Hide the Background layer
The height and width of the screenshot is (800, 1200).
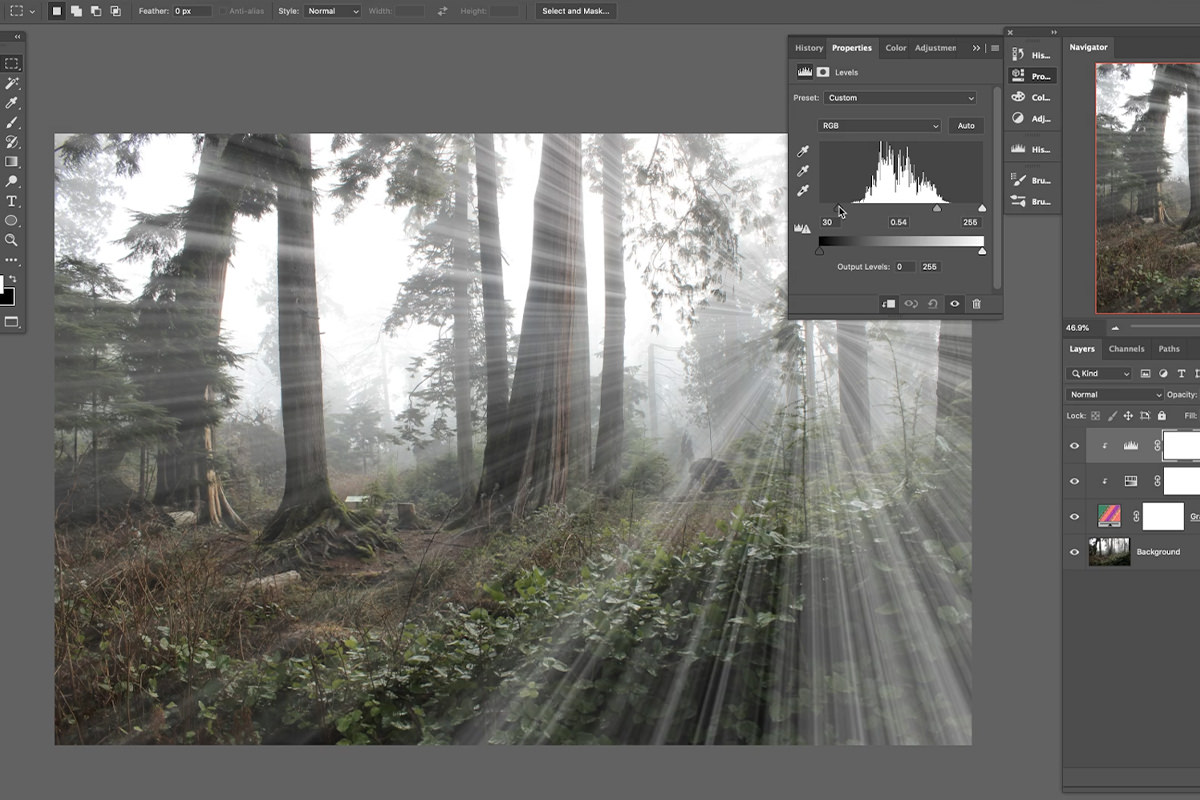point(1074,551)
